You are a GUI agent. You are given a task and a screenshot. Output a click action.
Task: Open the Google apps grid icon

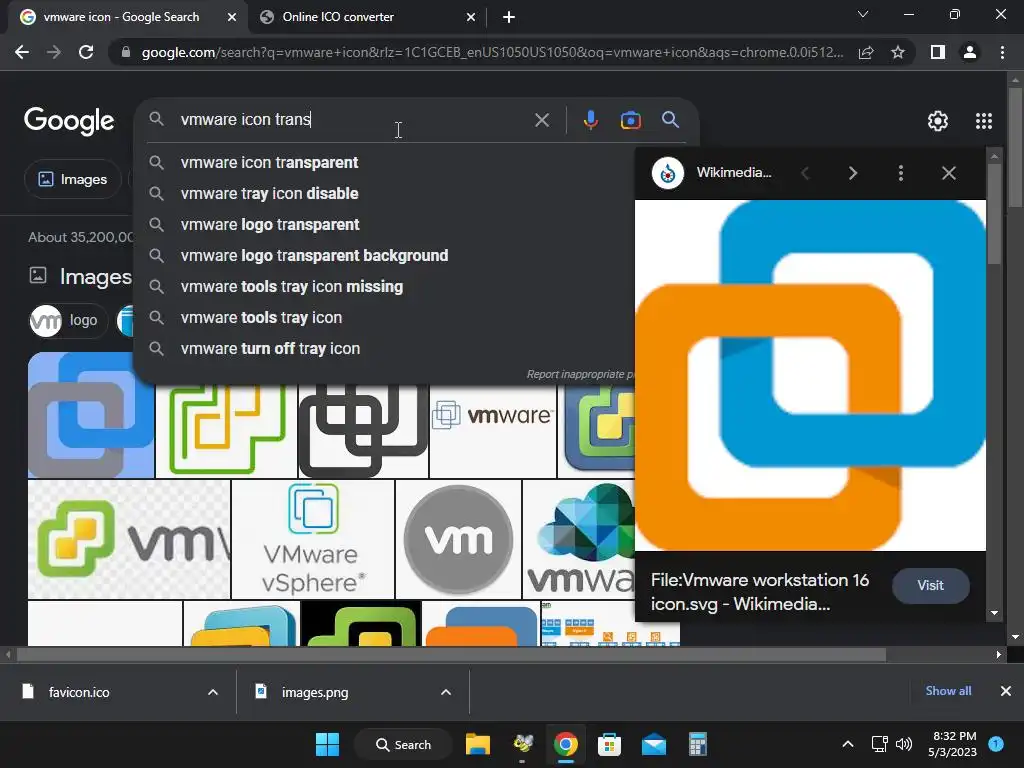pyautogui.click(x=984, y=121)
